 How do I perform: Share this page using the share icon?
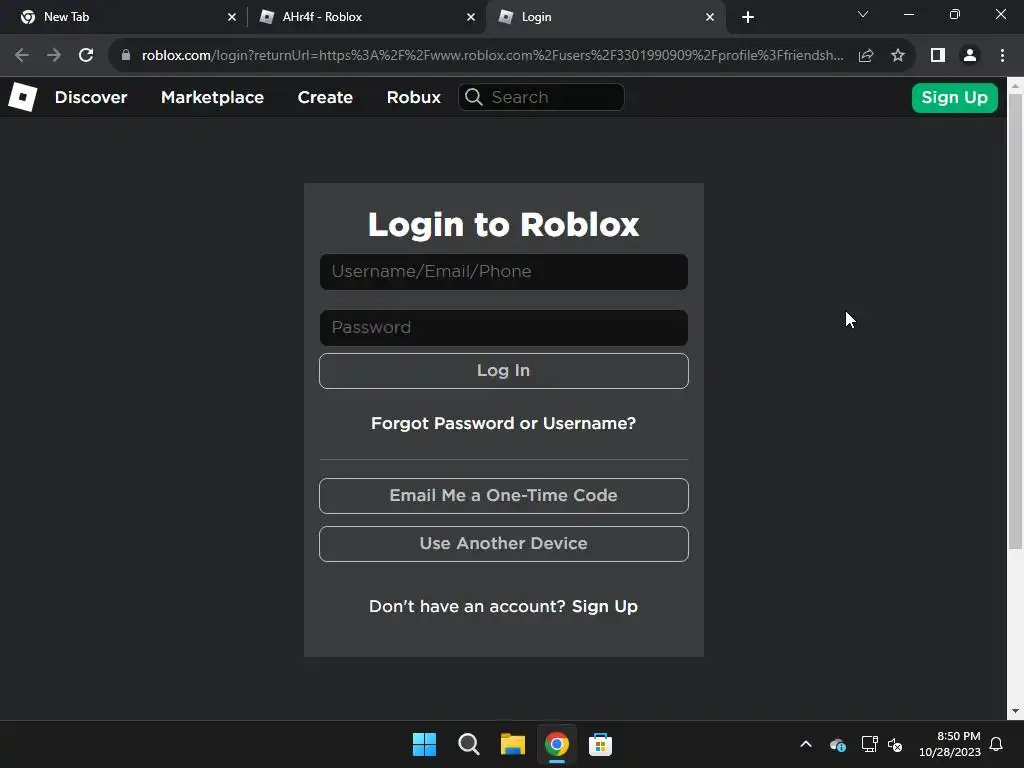866,56
